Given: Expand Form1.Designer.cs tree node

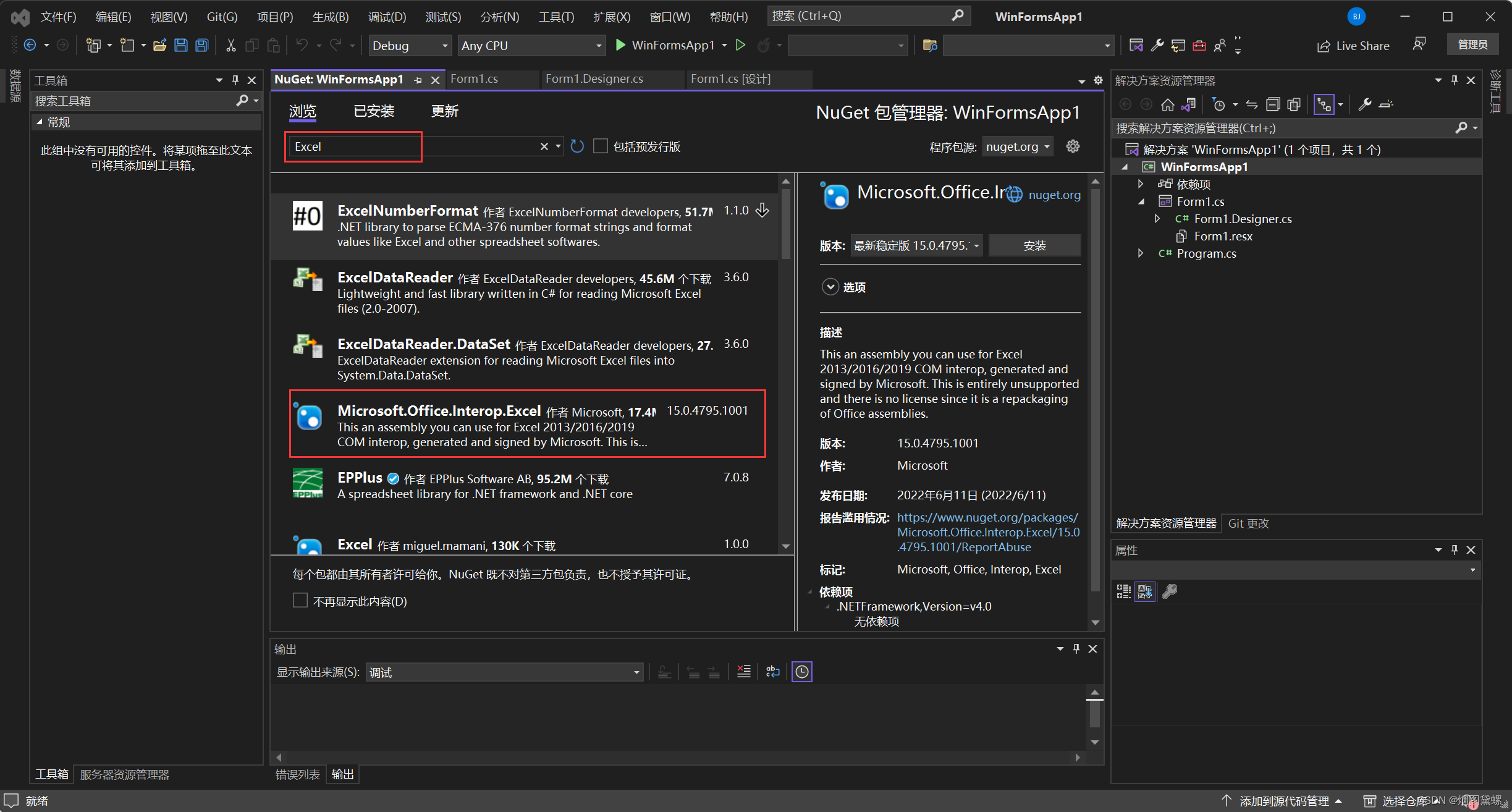Looking at the screenshot, I should [1157, 218].
